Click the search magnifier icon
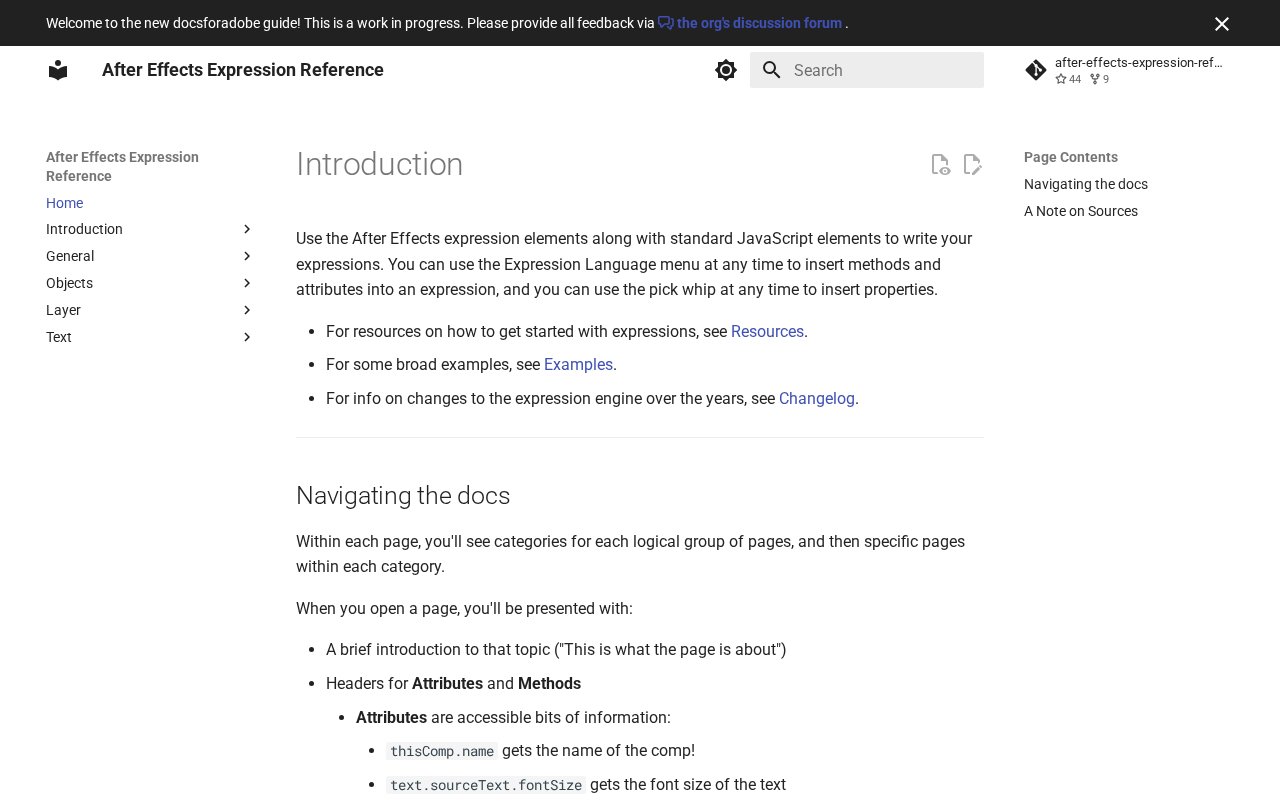The height and width of the screenshot is (800, 1280). click(x=771, y=70)
